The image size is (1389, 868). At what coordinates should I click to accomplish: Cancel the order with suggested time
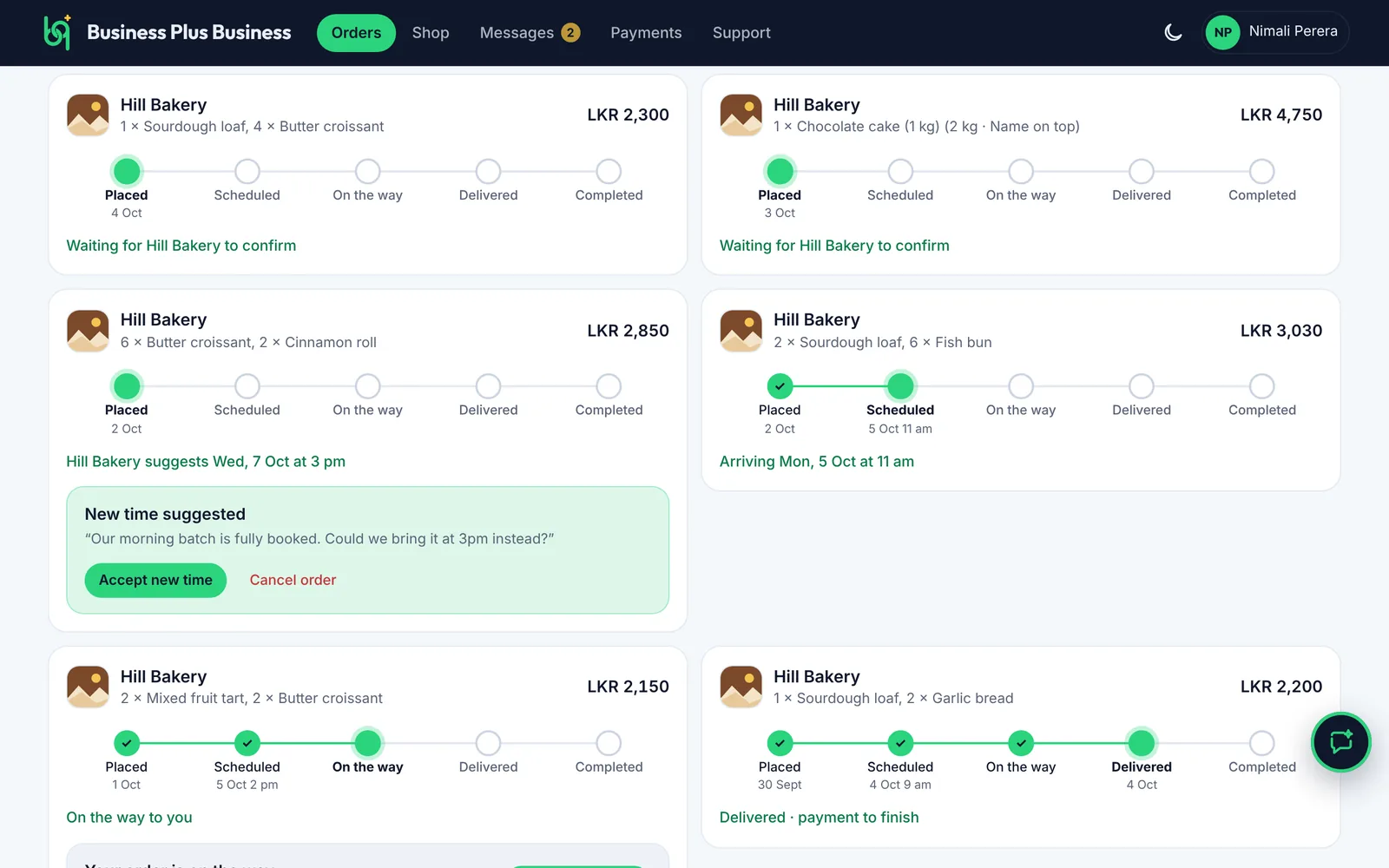(293, 580)
